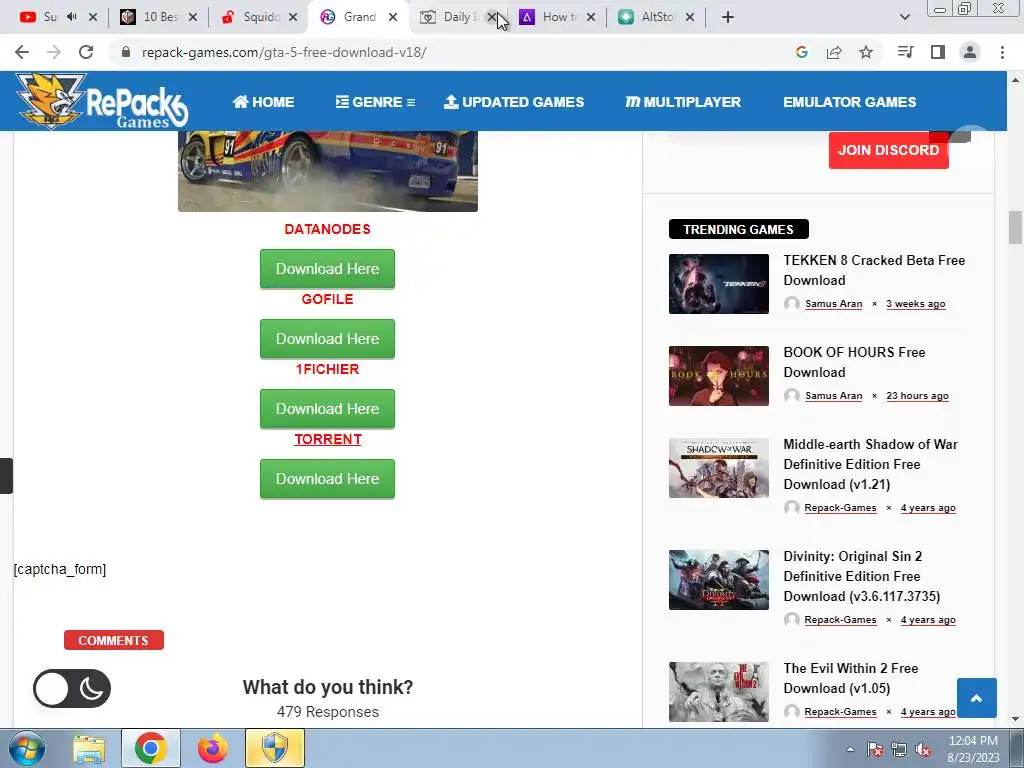The width and height of the screenshot is (1024, 768).
Task: Click the muted volume tray icon
Action: pyautogui.click(x=923, y=749)
